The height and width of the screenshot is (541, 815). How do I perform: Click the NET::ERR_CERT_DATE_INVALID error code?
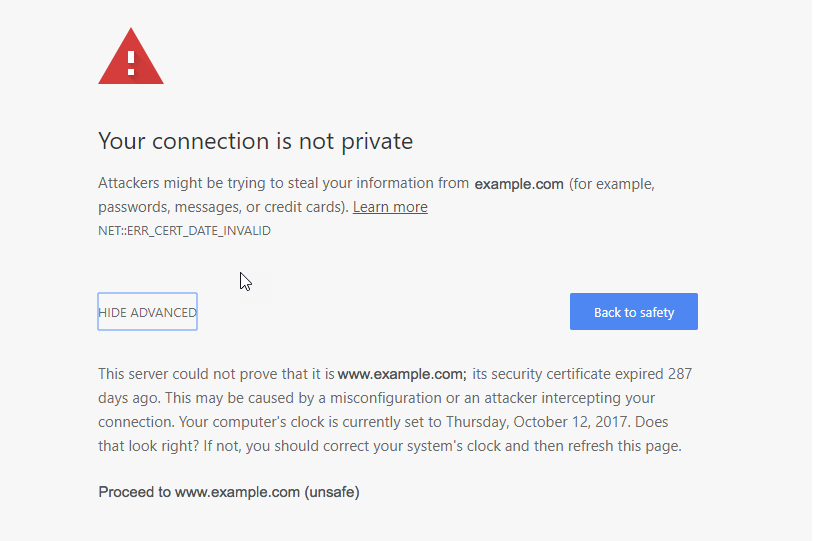(x=184, y=230)
